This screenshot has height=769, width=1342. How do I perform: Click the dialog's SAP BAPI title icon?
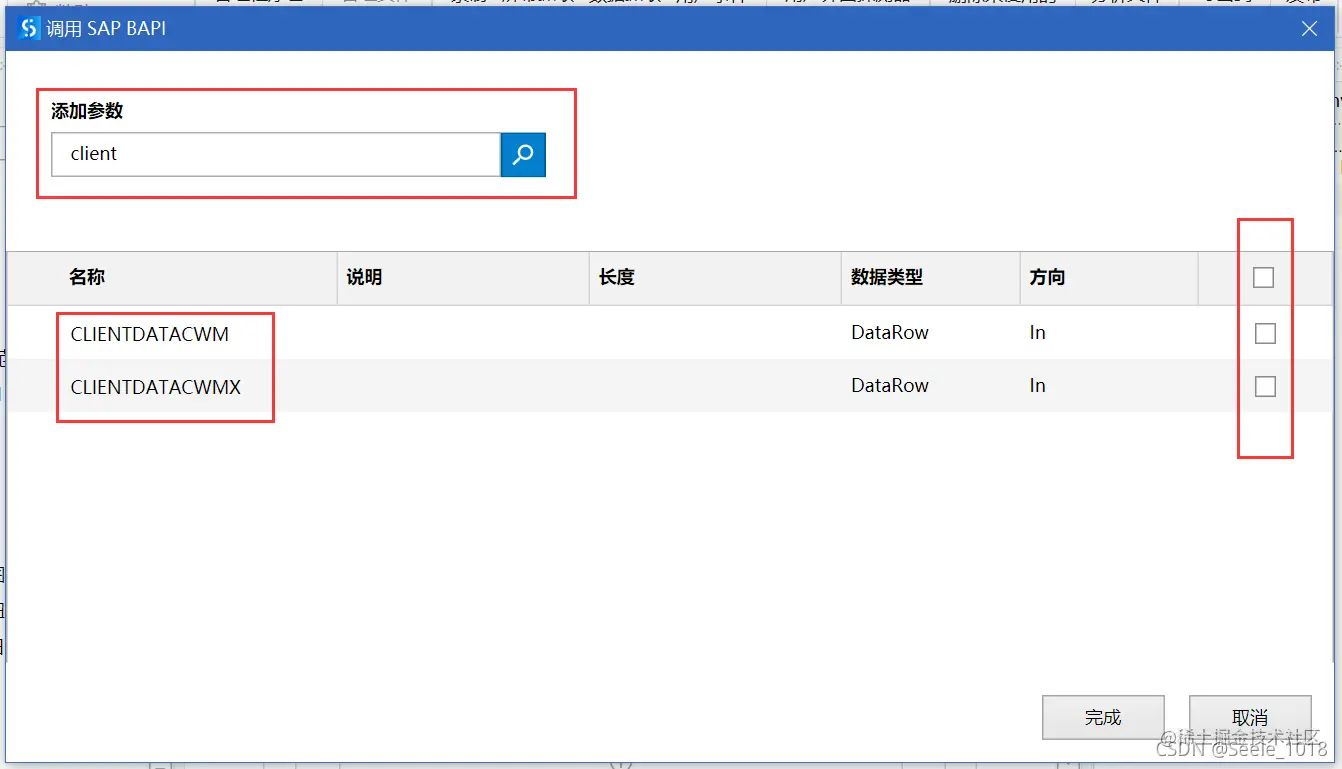click(x=30, y=29)
